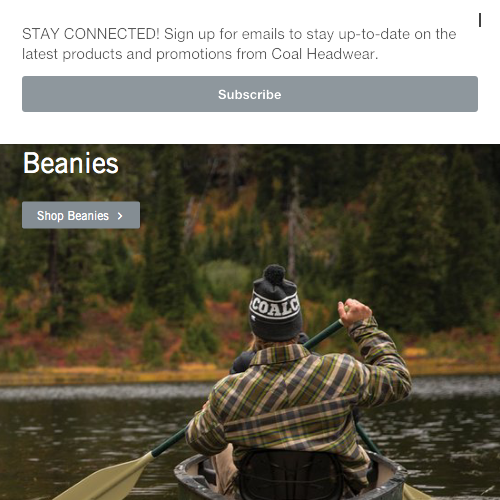The width and height of the screenshot is (500, 500).
Task: Click the white banner area below Subscribe
Action: (250, 128)
